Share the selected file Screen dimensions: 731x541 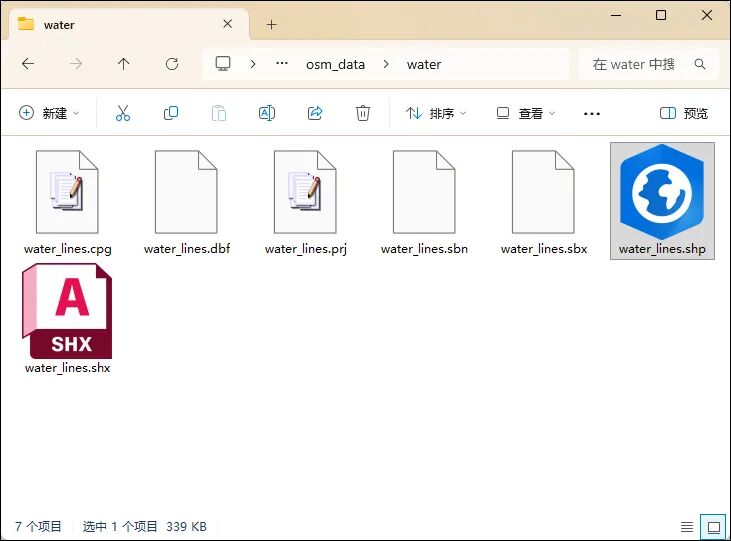(315, 113)
